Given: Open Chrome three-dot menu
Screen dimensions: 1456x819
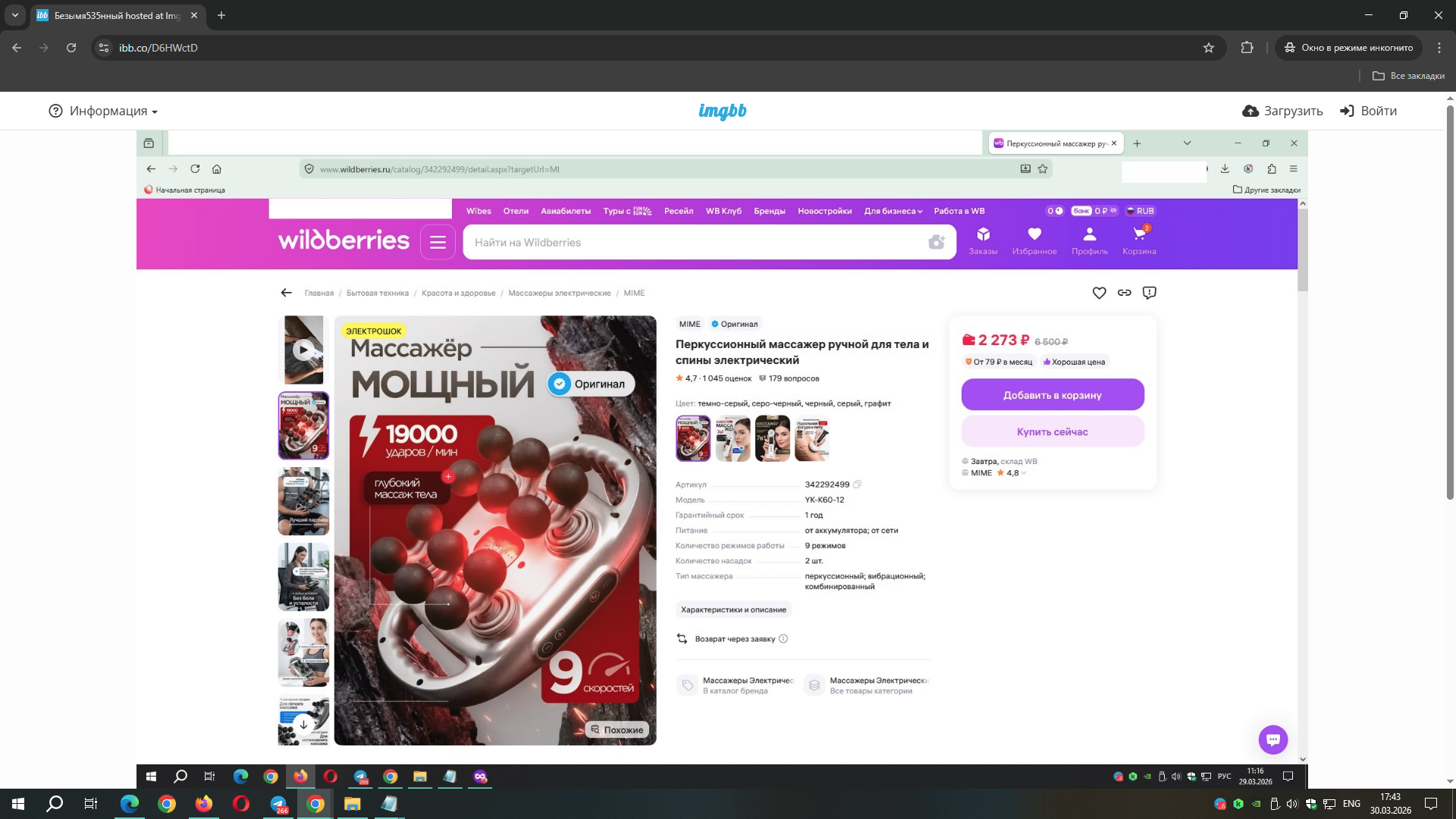Looking at the screenshot, I should pyautogui.click(x=1439, y=48).
